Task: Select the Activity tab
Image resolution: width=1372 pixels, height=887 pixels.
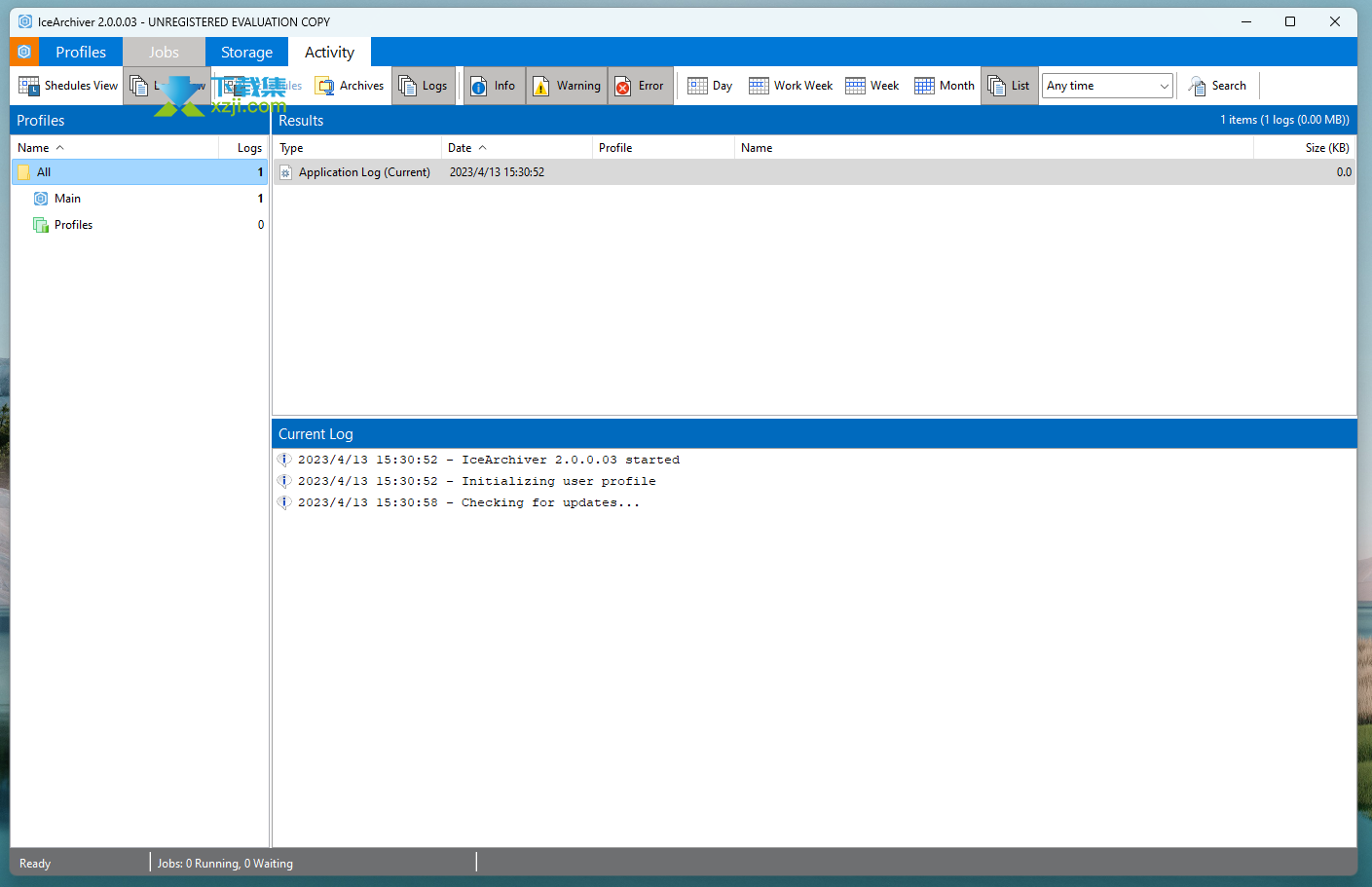Action: tap(329, 53)
